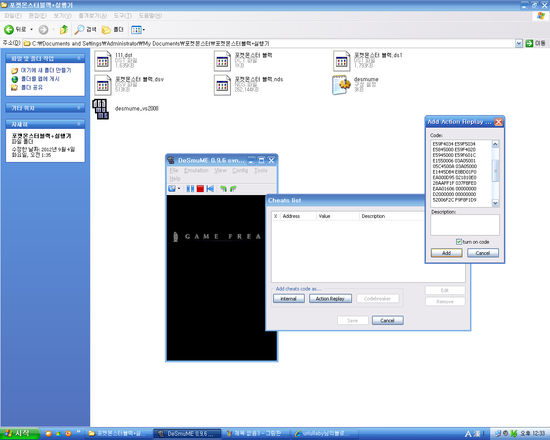The image size is (550, 440).
Task: Select the 포켓몬스터 블랙.ds1 file icon
Action: 342,61
